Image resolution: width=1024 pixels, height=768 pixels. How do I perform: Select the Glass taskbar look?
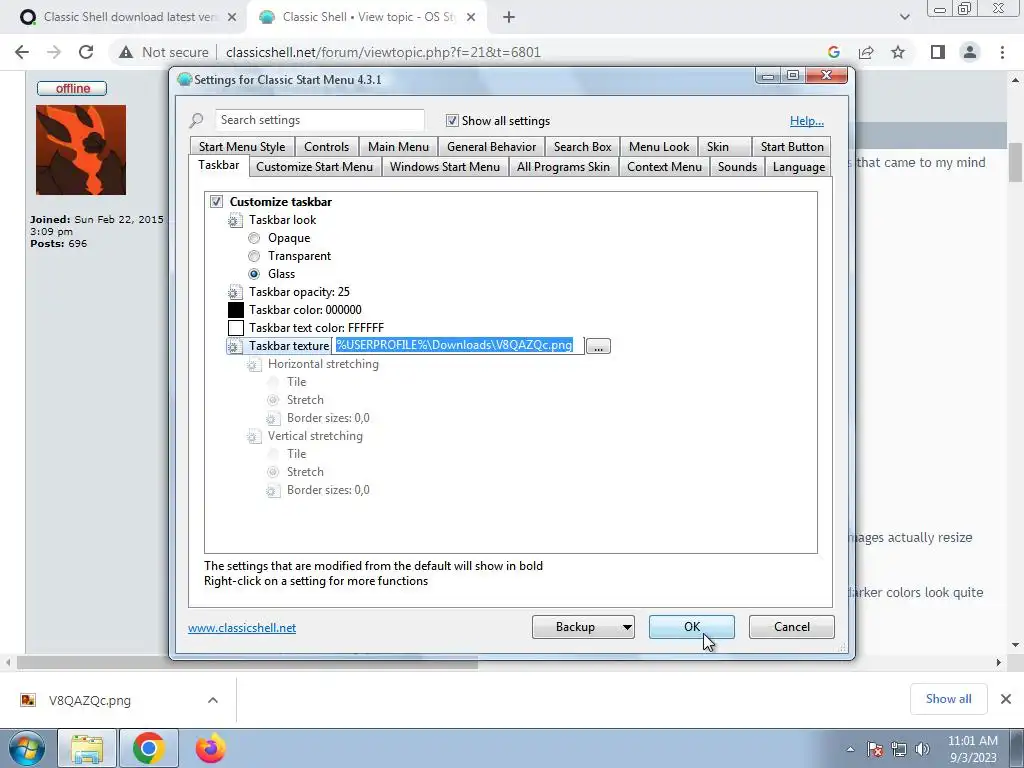point(254,274)
